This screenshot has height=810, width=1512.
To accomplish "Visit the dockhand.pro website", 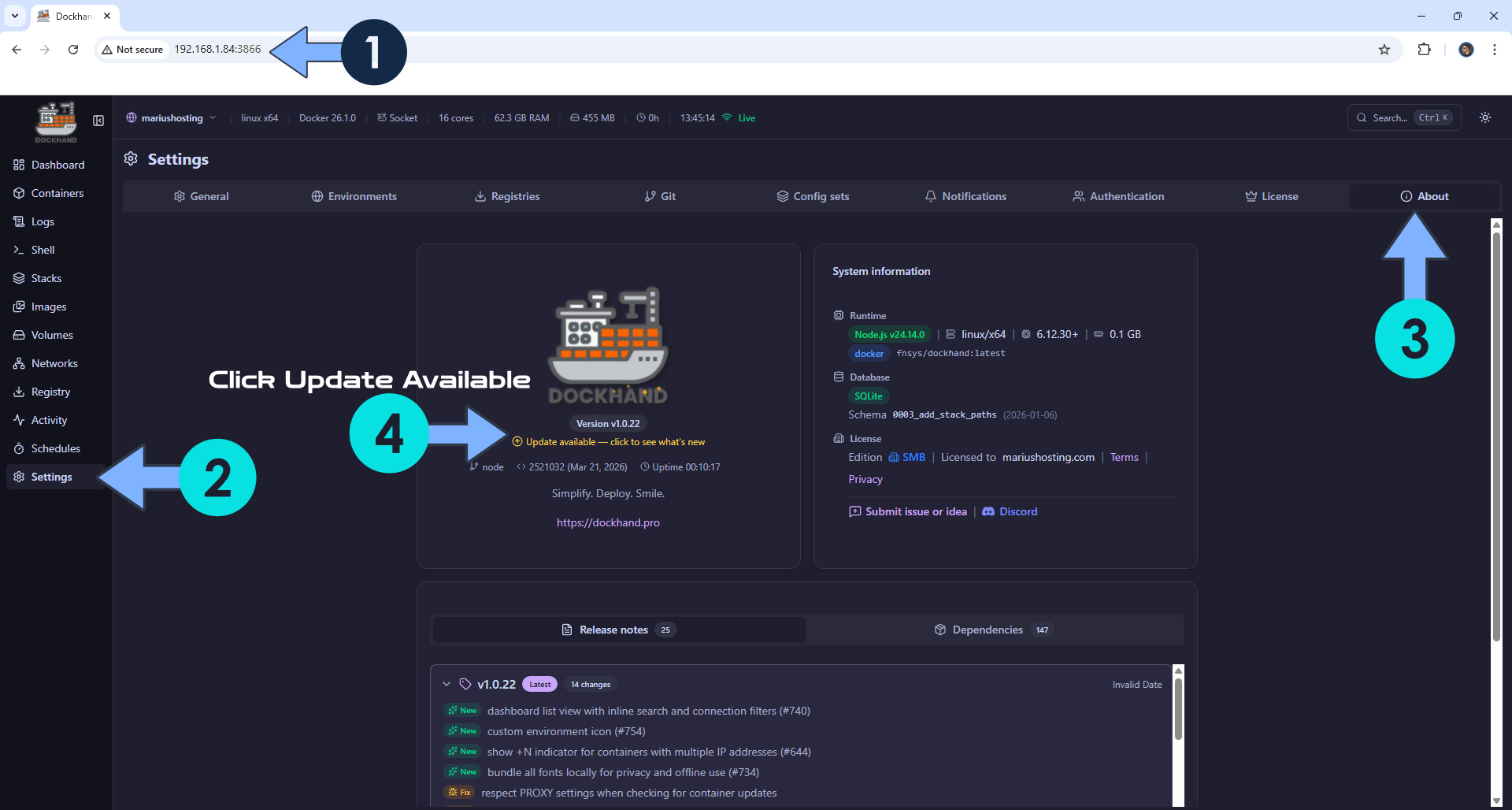I will pyautogui.click(x=608, y=522).
